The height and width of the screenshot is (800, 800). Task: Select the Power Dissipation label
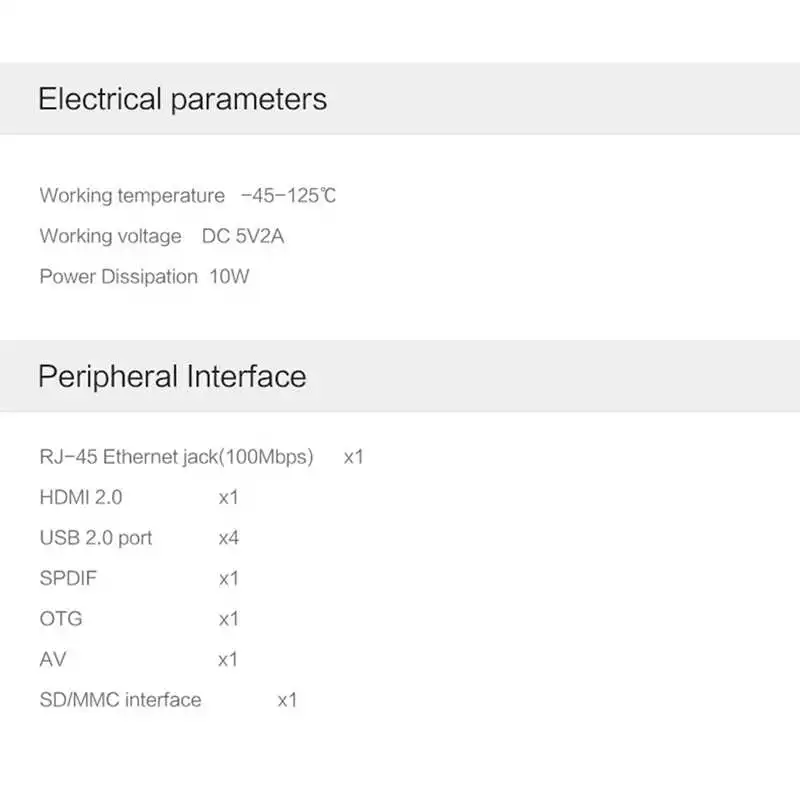click(x=119, y=277)
